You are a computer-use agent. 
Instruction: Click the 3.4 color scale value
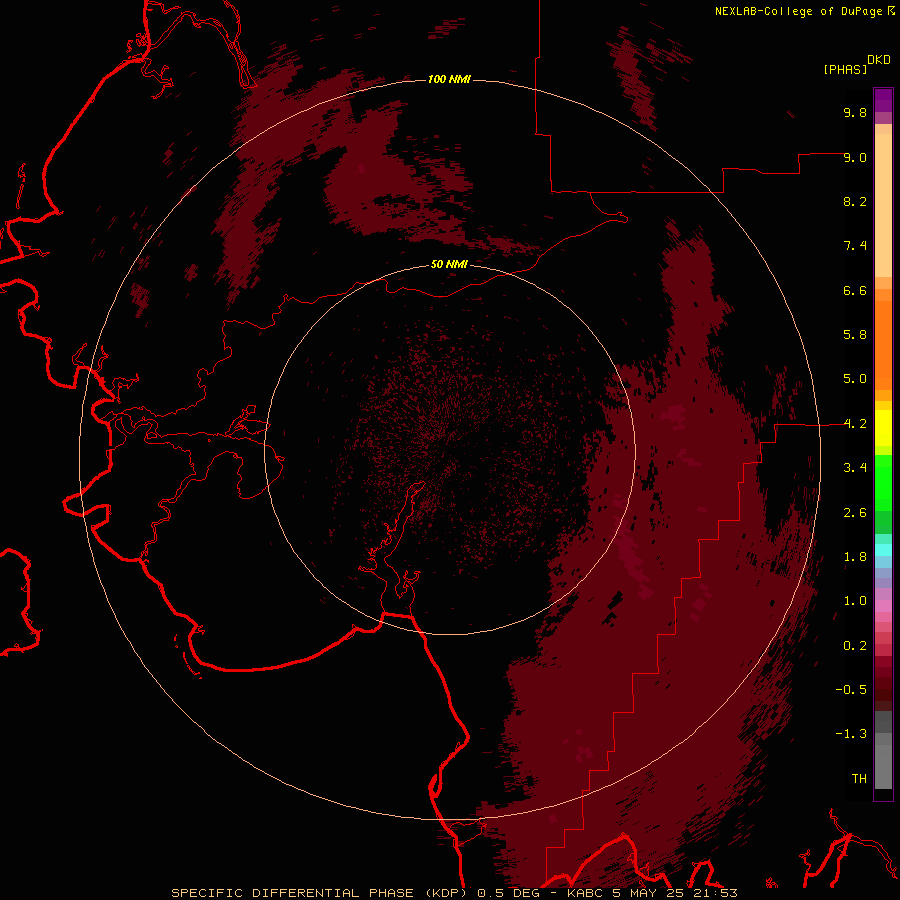[855, 468]
